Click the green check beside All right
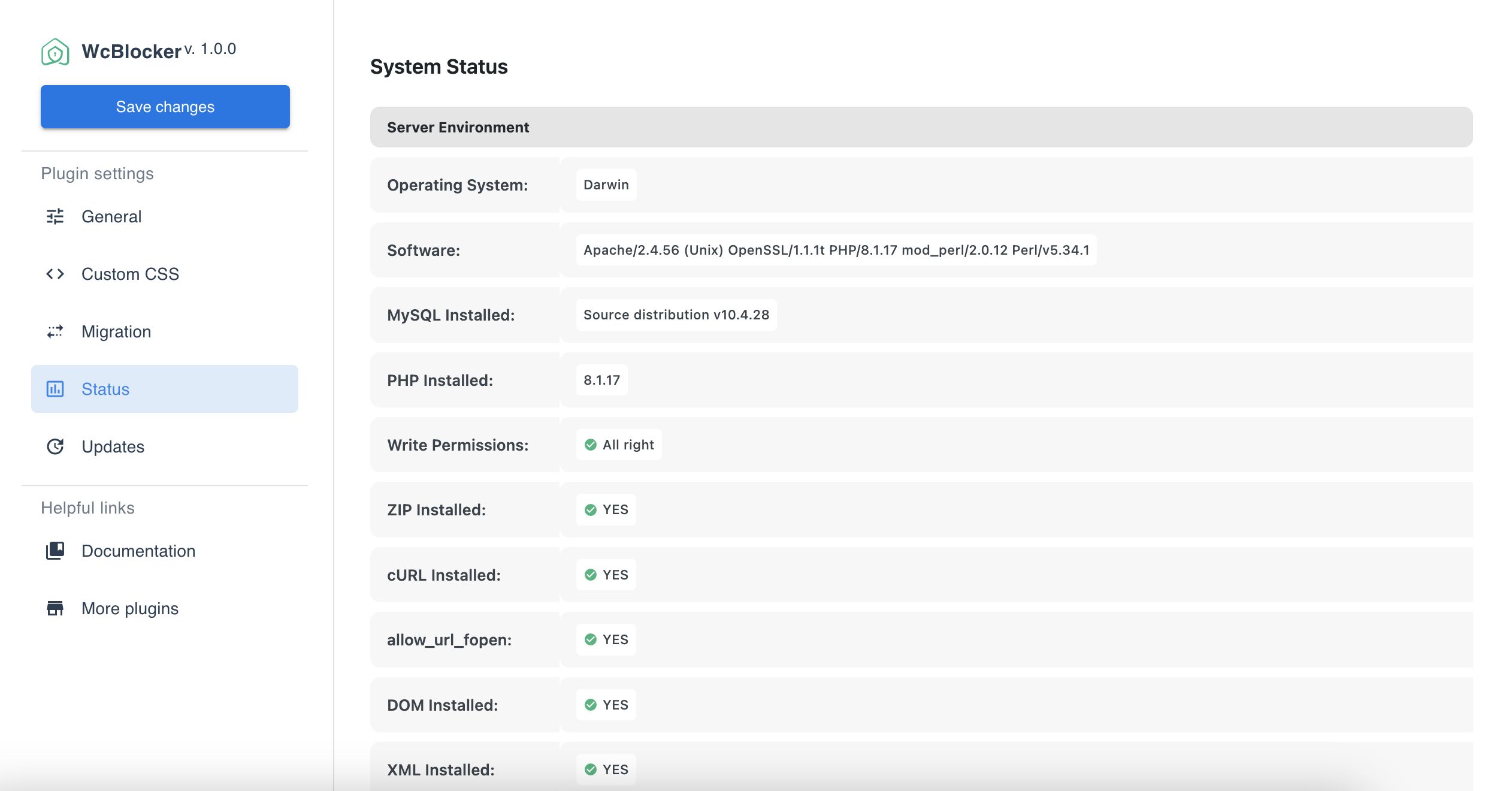Viewport: 1512px width, 791px height. tap(591, 445)
